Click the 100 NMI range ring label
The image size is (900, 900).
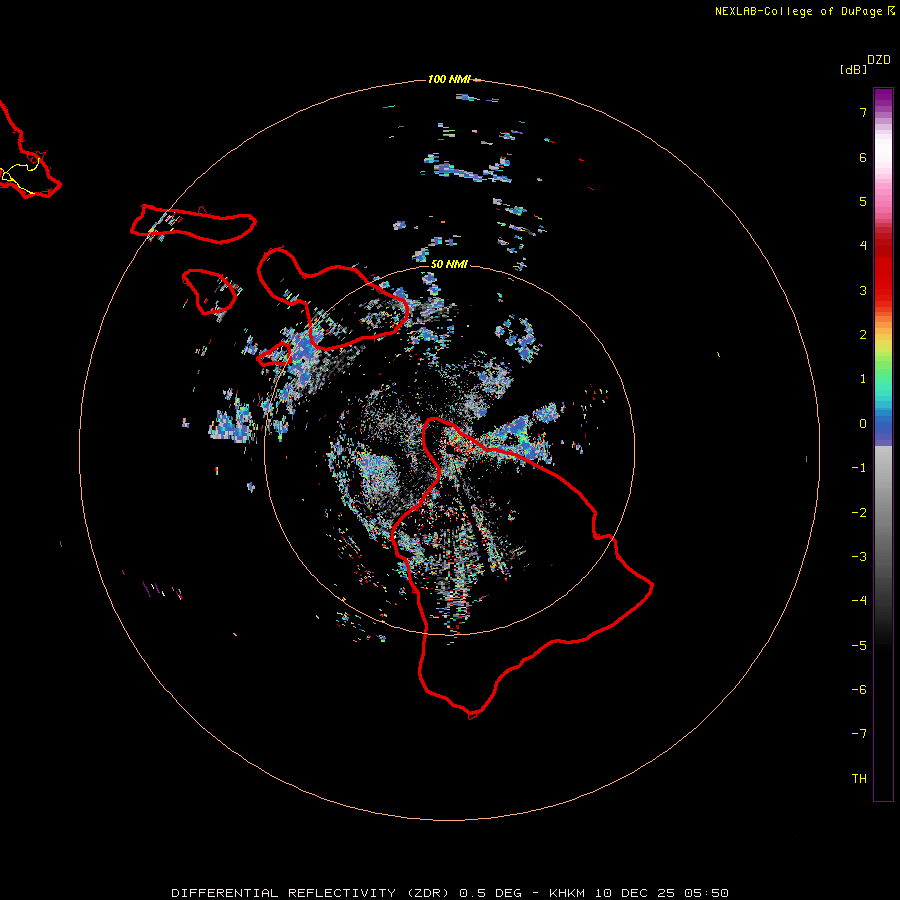pyautogui.click(x=449, y=79)
